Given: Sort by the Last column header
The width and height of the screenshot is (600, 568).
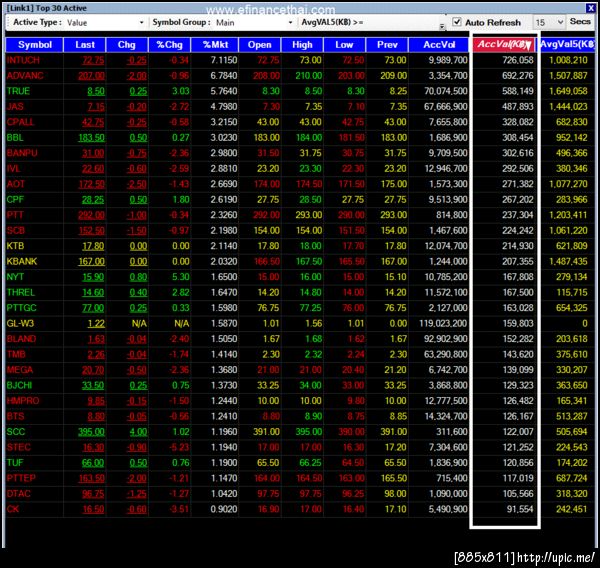Looking at the screenshot, I should click(x=85, y=45).
